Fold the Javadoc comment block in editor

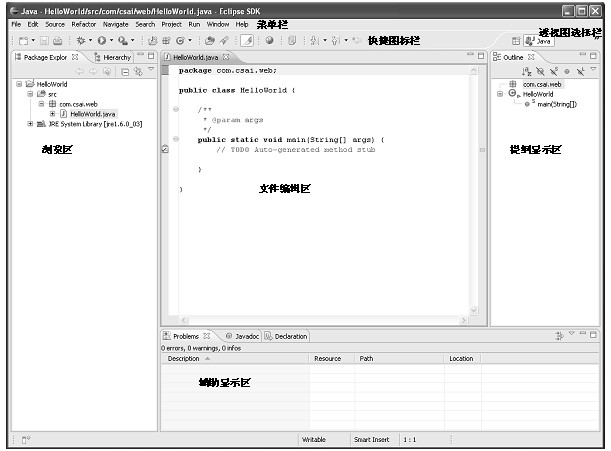tap(176, 109)
